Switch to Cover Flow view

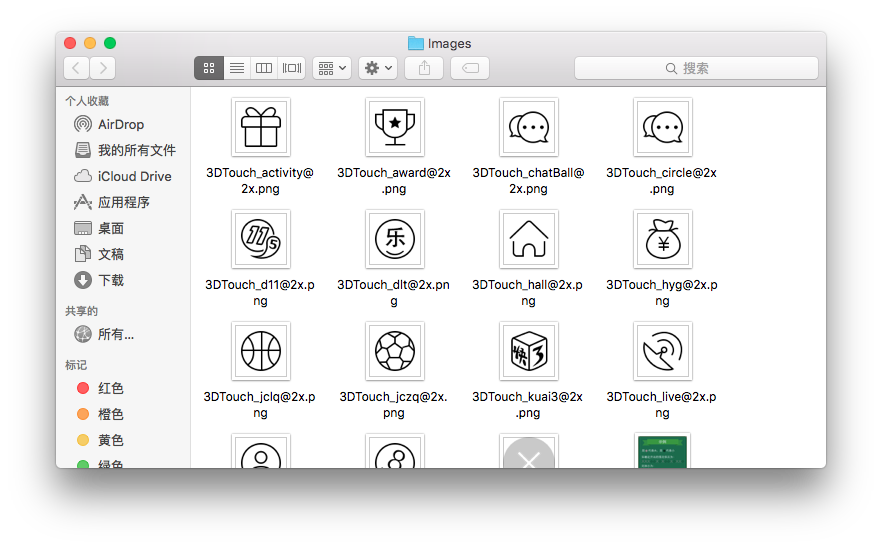(291, 68)
